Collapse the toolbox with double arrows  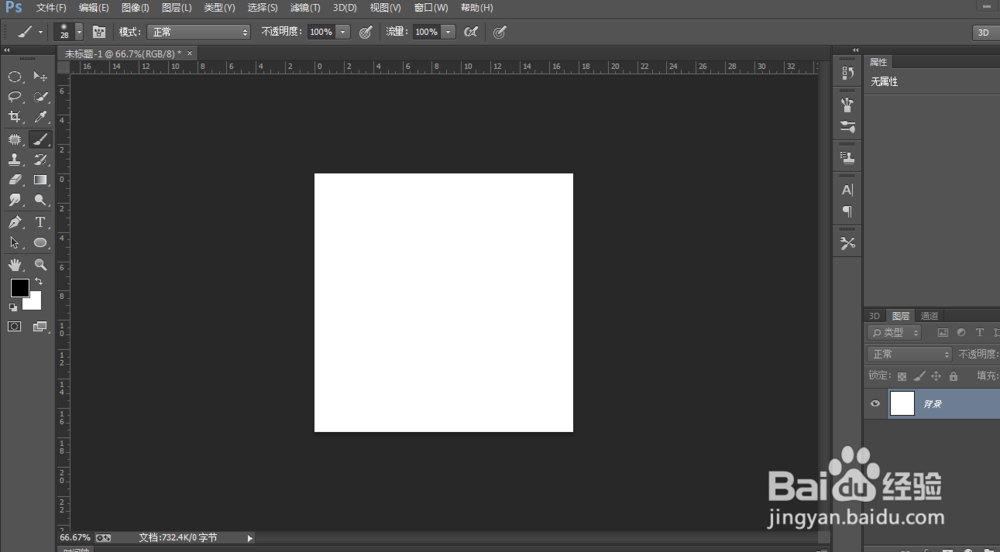click(6, 50)
